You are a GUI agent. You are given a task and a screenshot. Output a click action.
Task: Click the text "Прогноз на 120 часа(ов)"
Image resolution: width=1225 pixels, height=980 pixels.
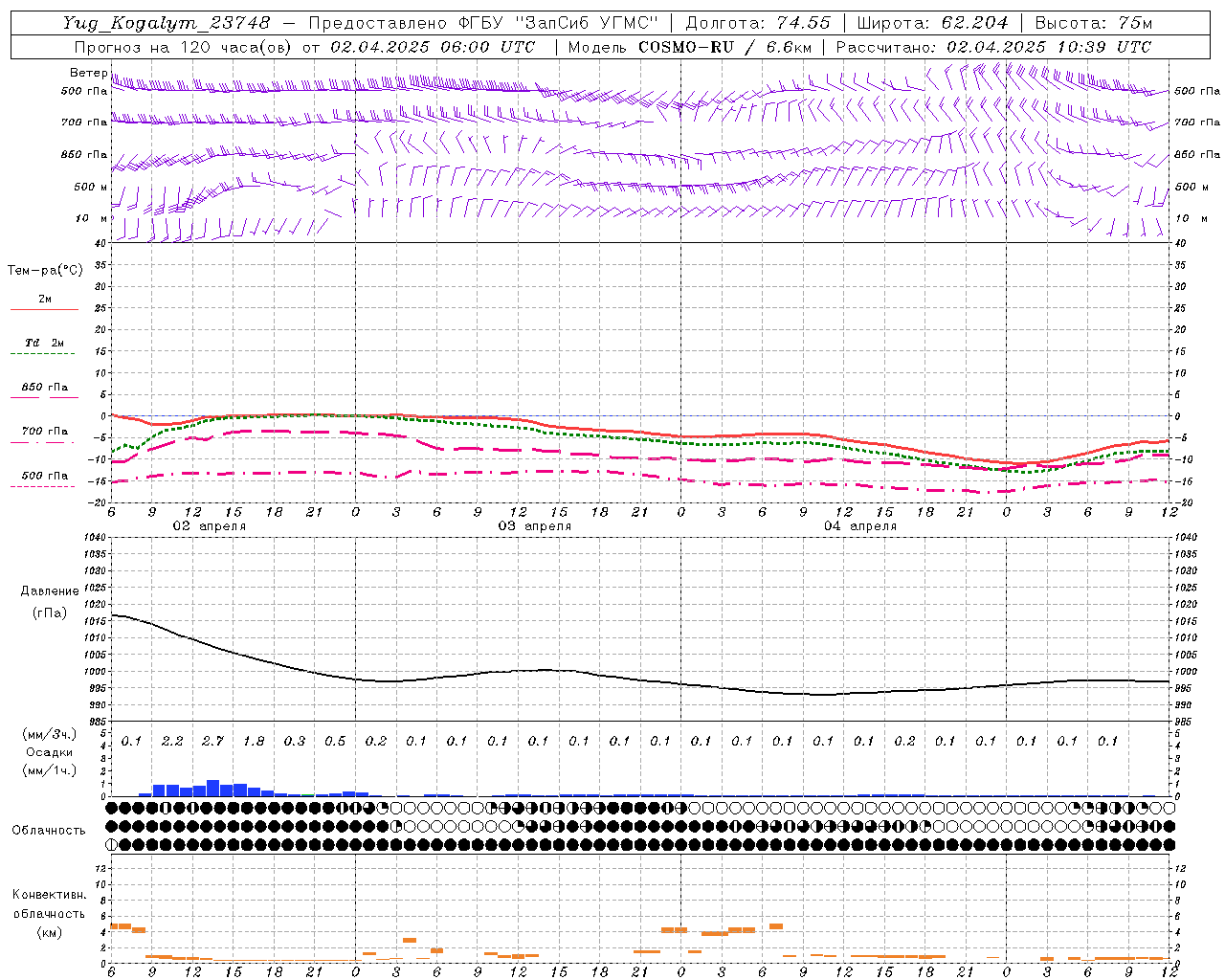tap(184, 47)
